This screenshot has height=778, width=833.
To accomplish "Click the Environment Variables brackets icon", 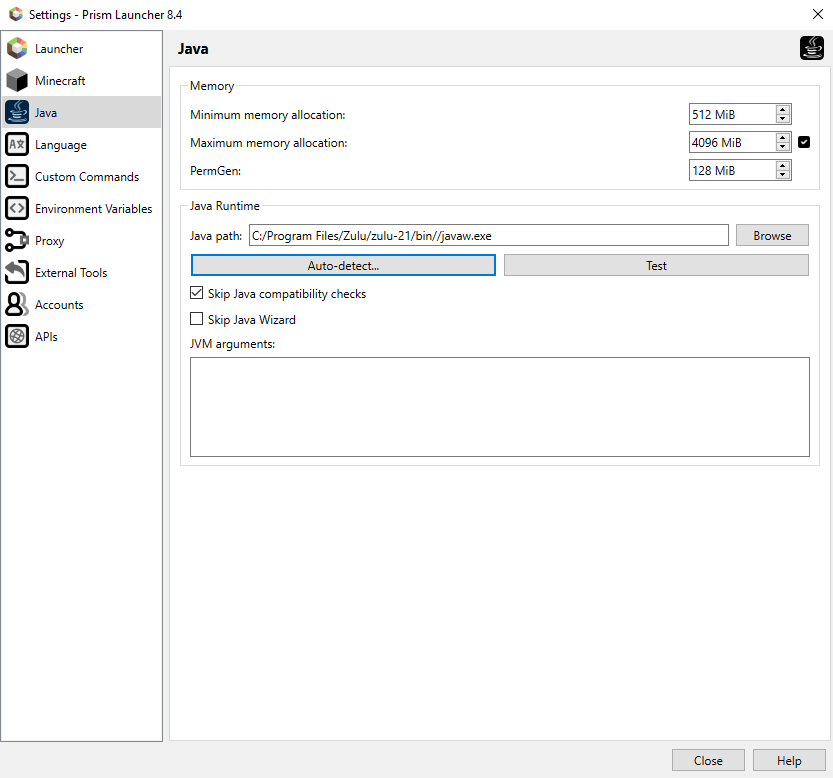I will pyautogui.click(x=17, y=208).
